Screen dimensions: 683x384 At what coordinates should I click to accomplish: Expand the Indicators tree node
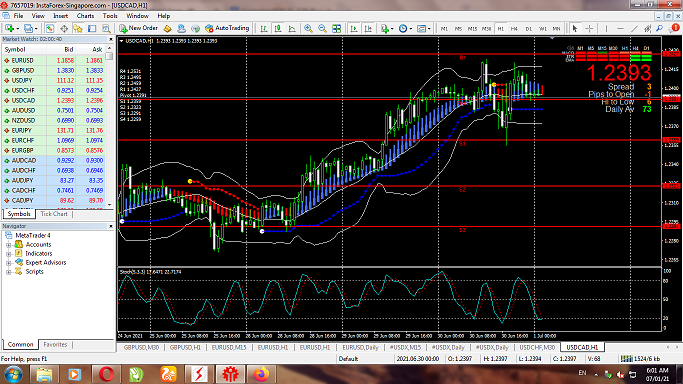(8, 254)
